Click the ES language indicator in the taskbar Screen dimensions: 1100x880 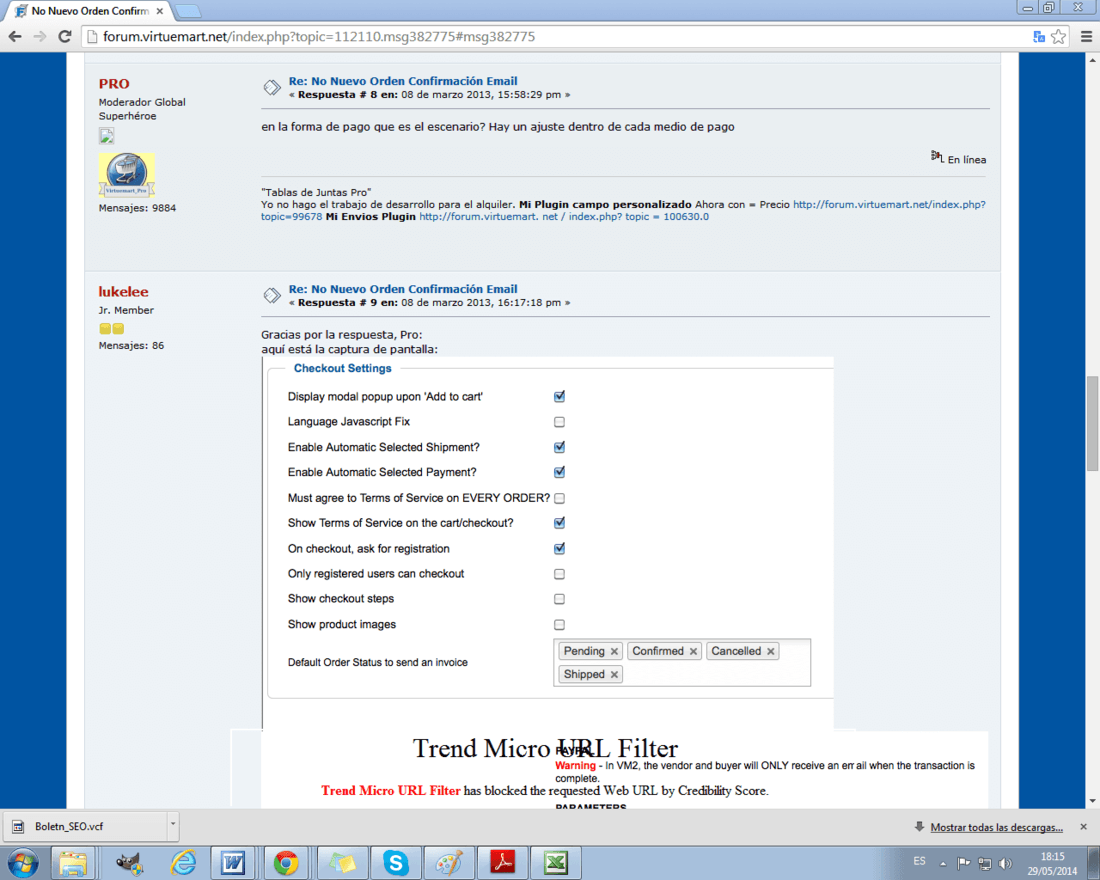(919, 861)
